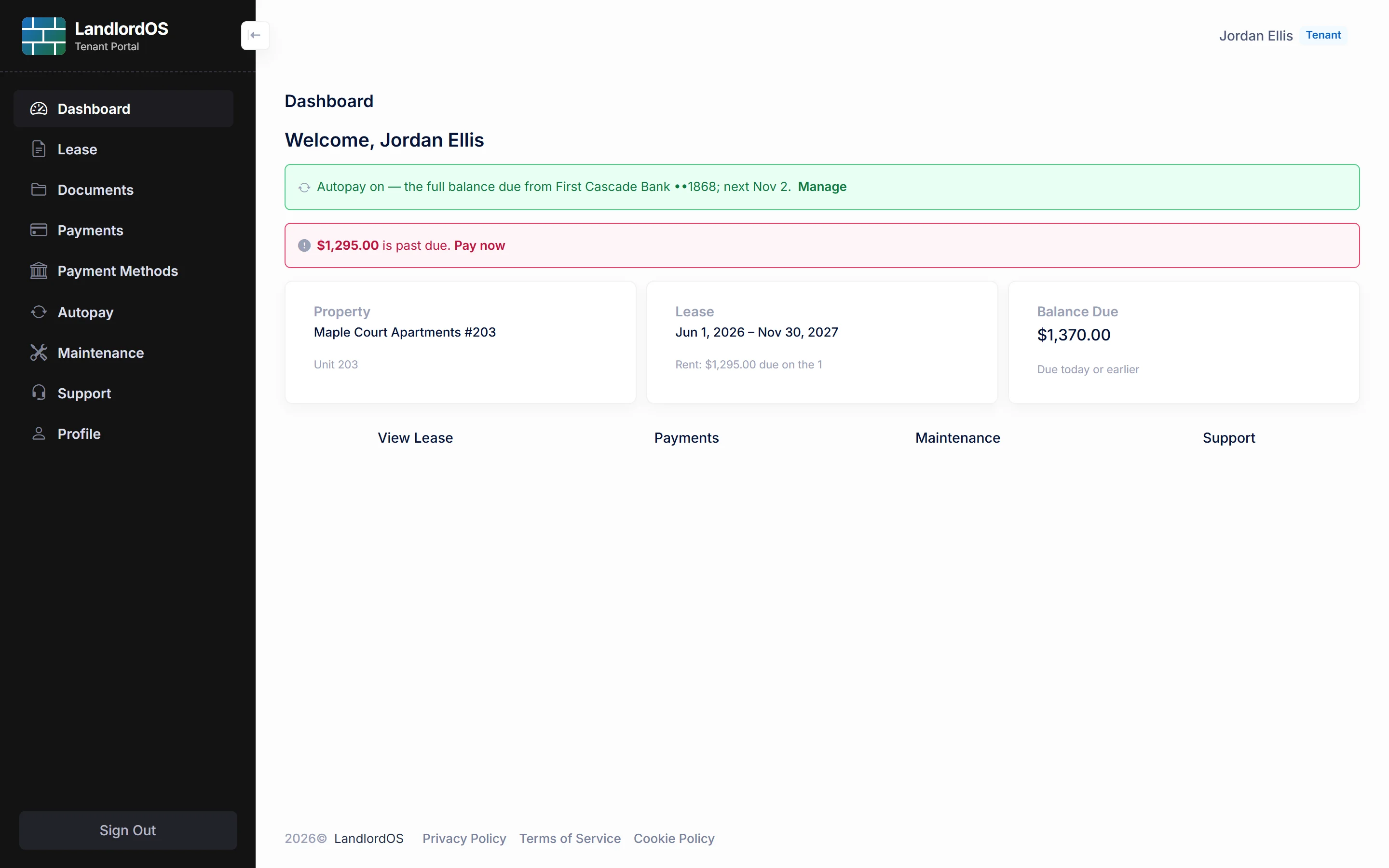Open the Cookie Policy footer link
Image resolution: width=1389 pixels, height=868 pixels.
(674, 839)
